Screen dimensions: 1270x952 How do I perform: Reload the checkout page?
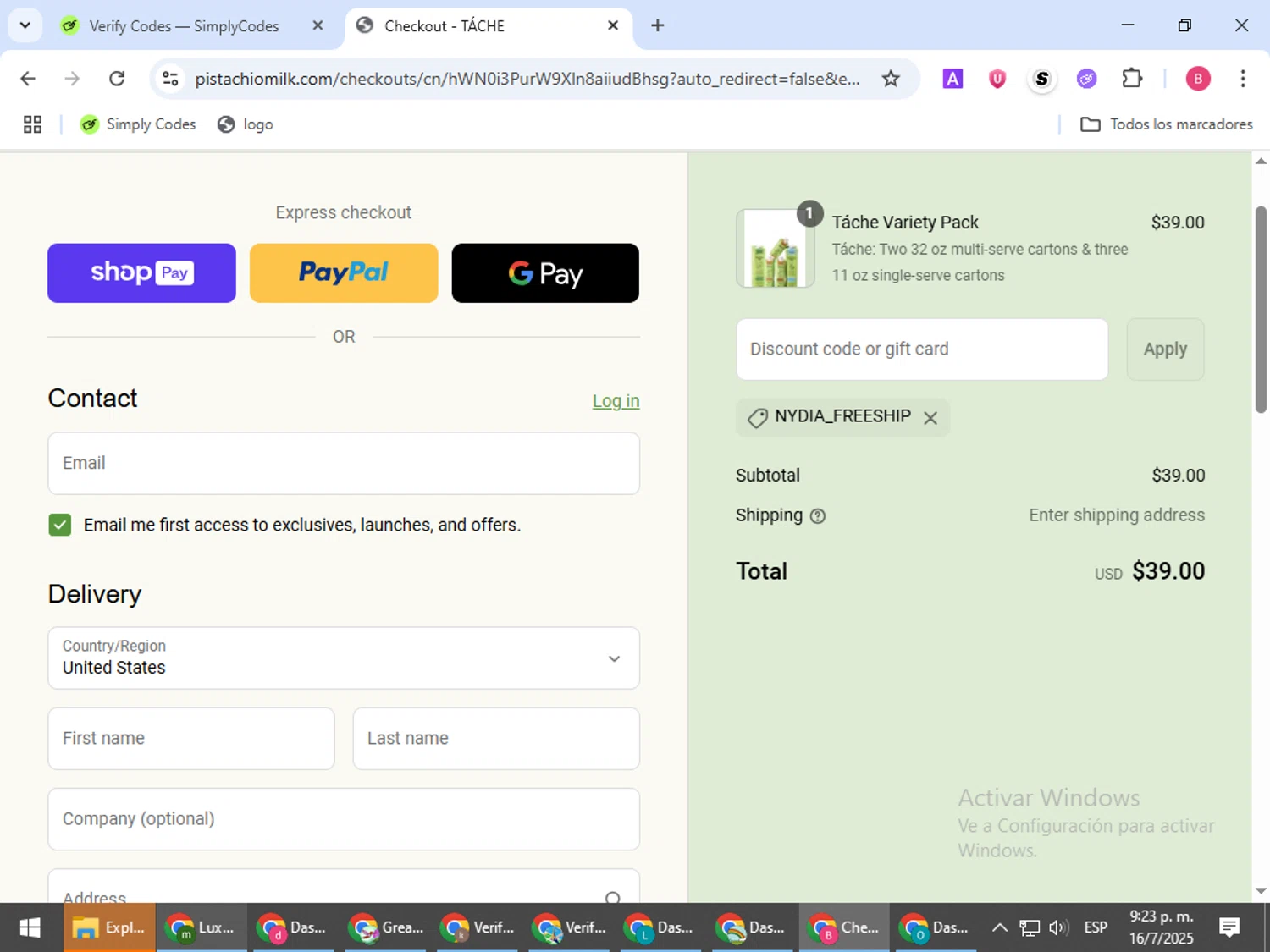click(x=117, y=79)
